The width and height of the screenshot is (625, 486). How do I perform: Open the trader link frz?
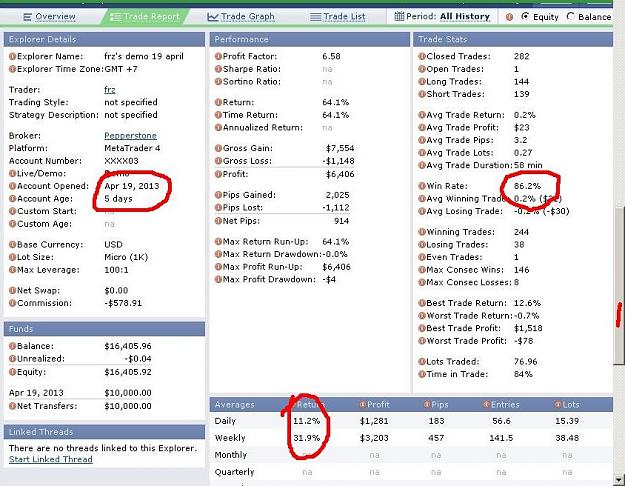110,90
